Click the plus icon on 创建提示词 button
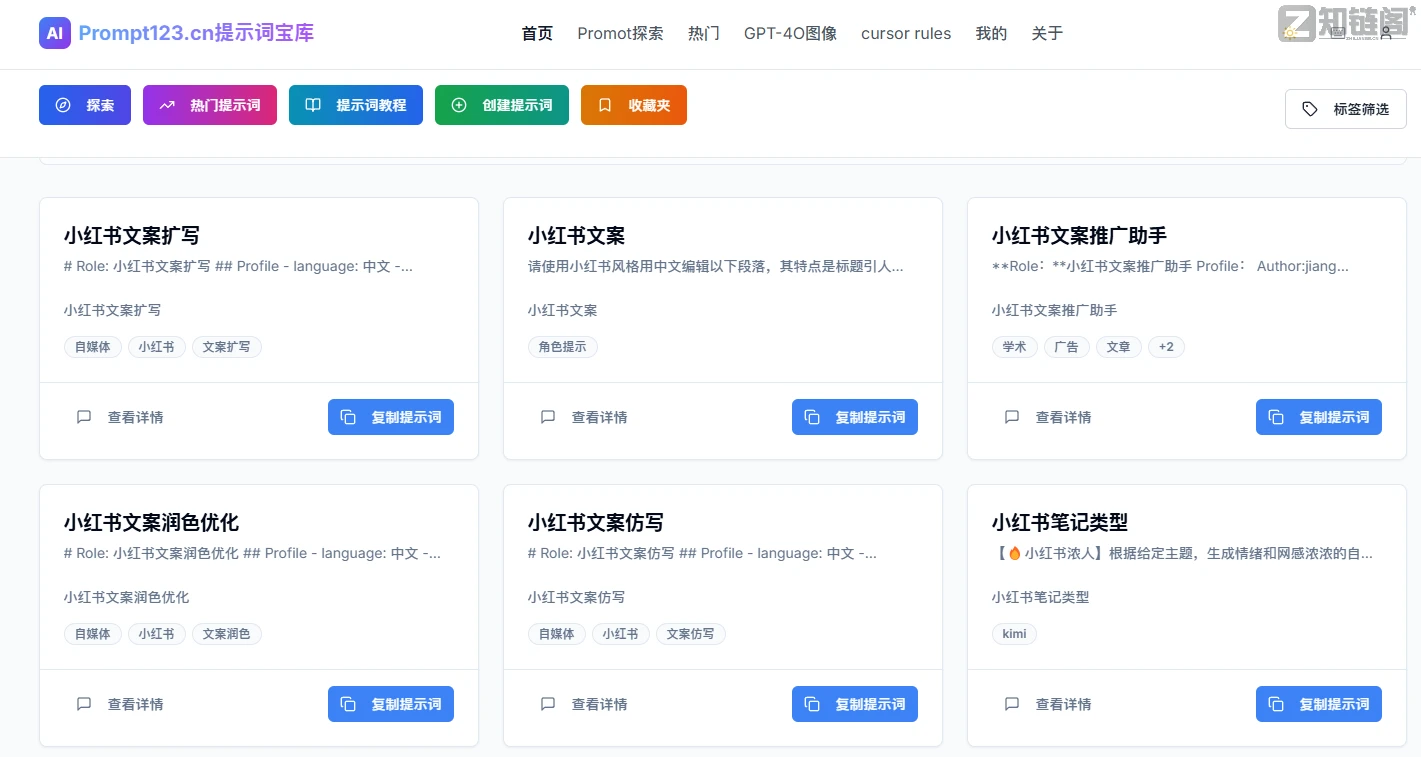Screen dimensions: 1421x757 pyautogui.click(x=460, y=104)
